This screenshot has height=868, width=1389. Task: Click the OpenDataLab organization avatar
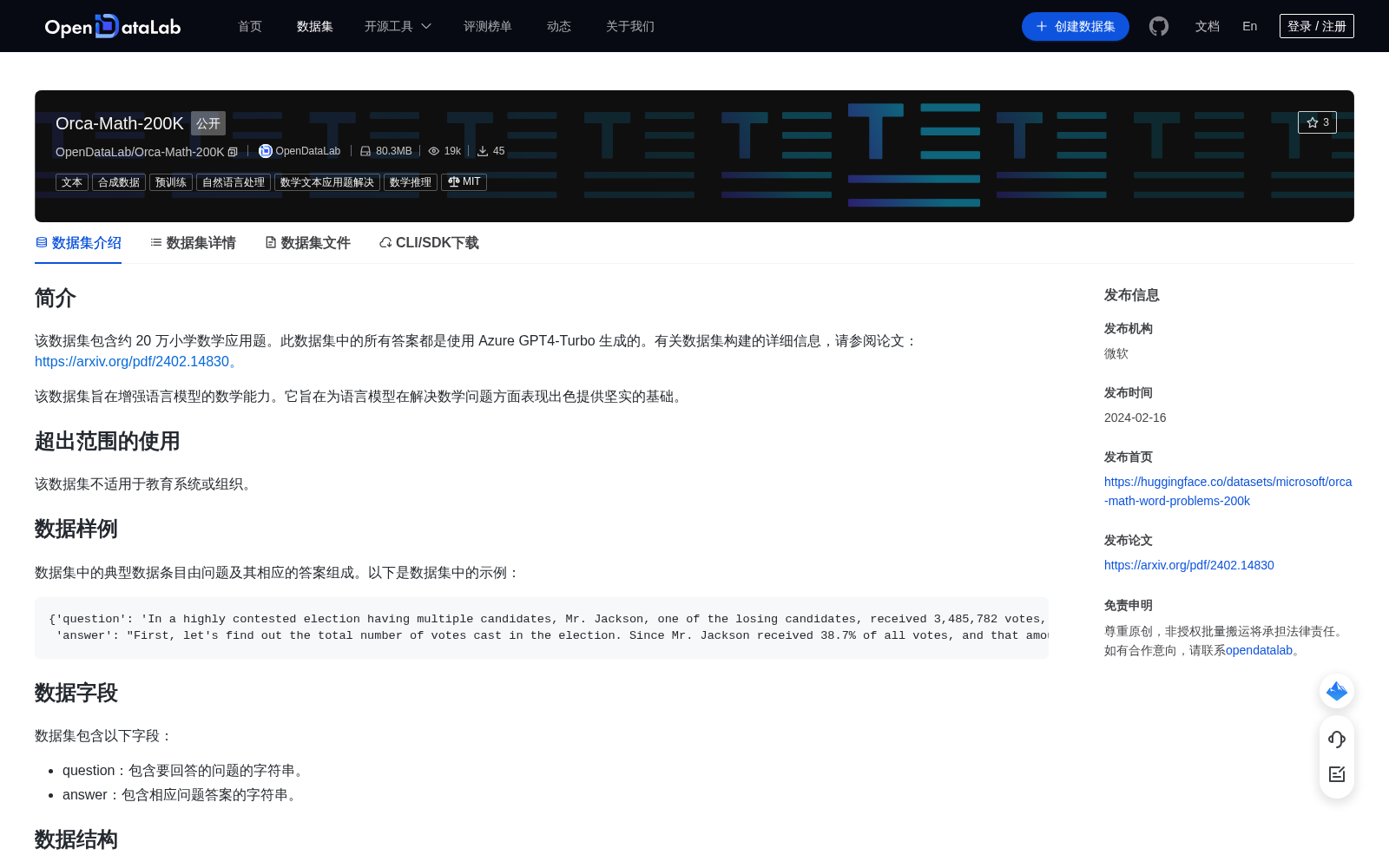pos(266,151)
